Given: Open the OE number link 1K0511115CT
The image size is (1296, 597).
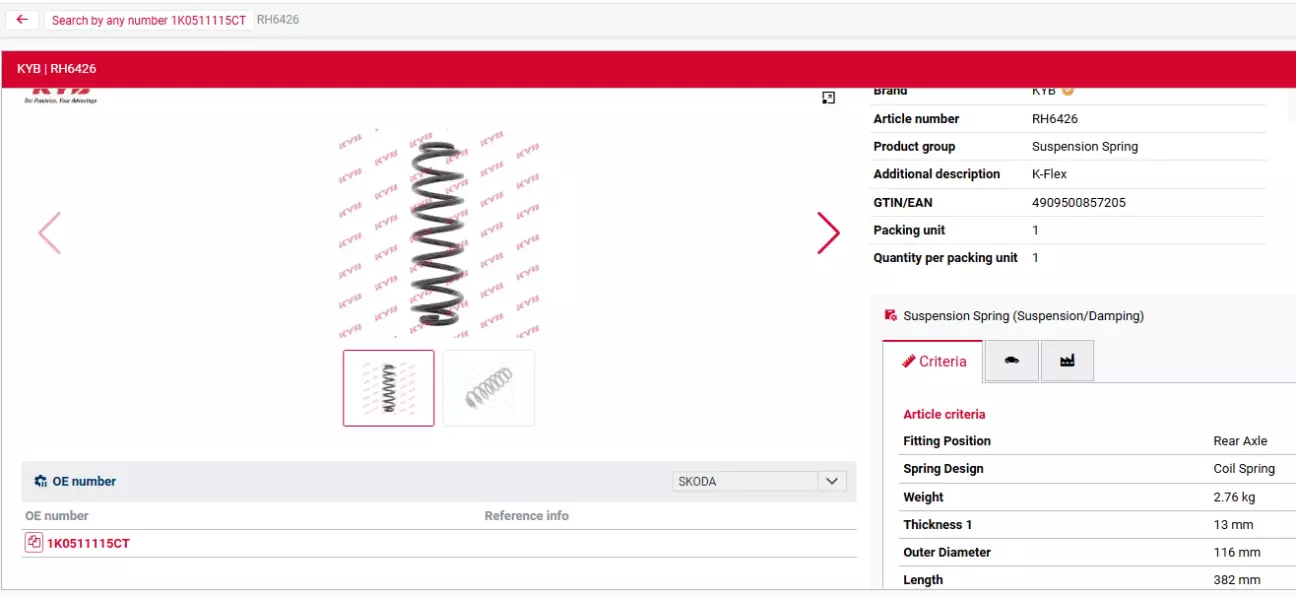Looking at the screenshot, I should [88, 544].
